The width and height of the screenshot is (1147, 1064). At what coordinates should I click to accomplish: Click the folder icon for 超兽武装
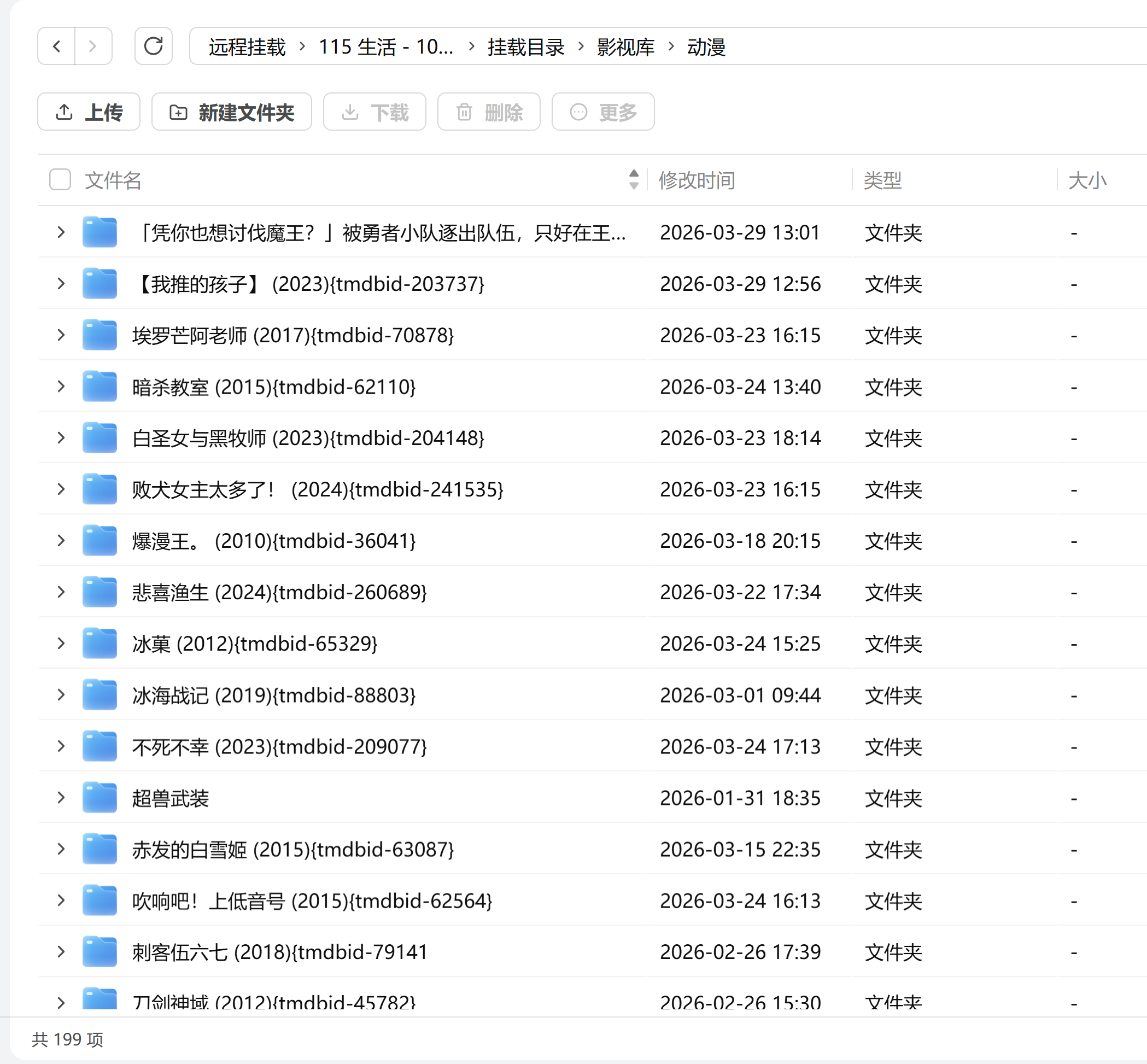pyautogui.click(x=100, y=797)
